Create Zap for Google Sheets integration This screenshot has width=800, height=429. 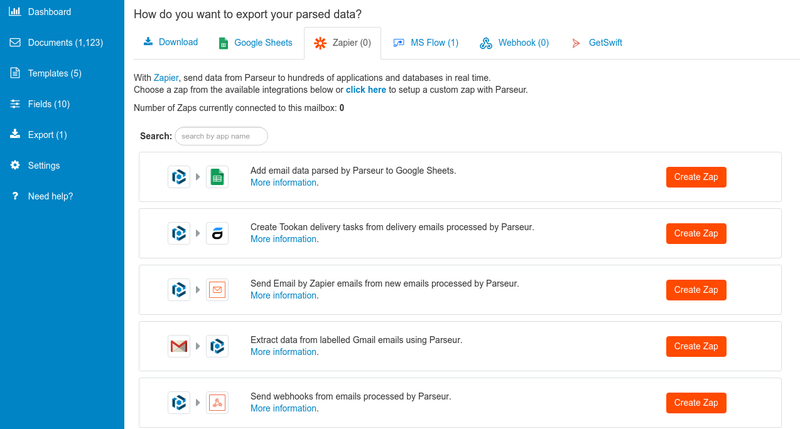click(696, 177)
